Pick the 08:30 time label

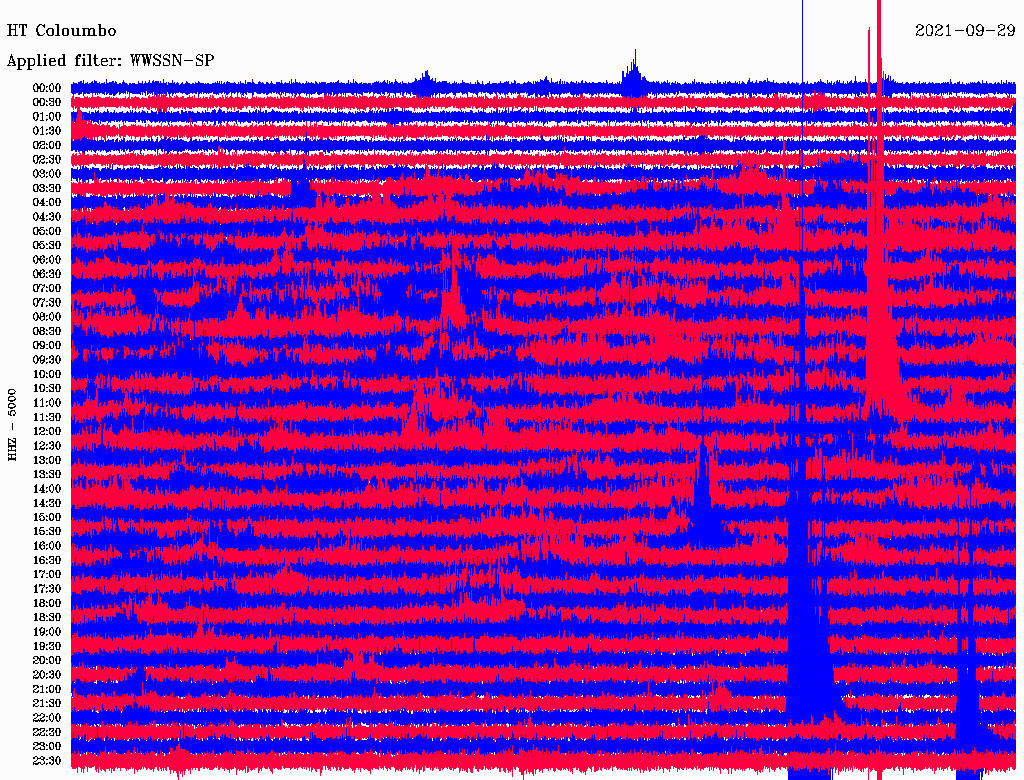point(47,332)
